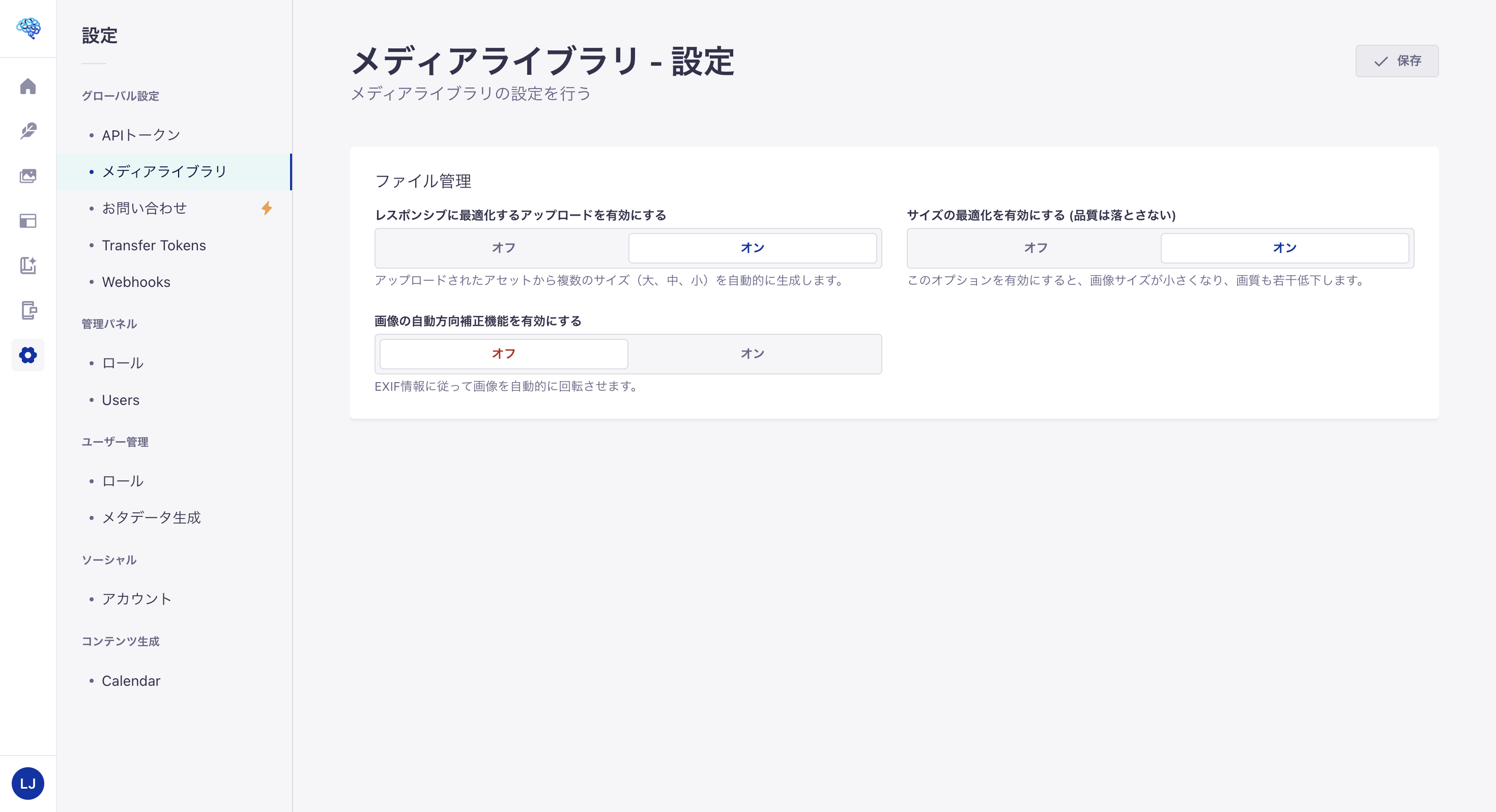Select the Settings gear icon
The image size is (1496, 812).
coord(28,355)
